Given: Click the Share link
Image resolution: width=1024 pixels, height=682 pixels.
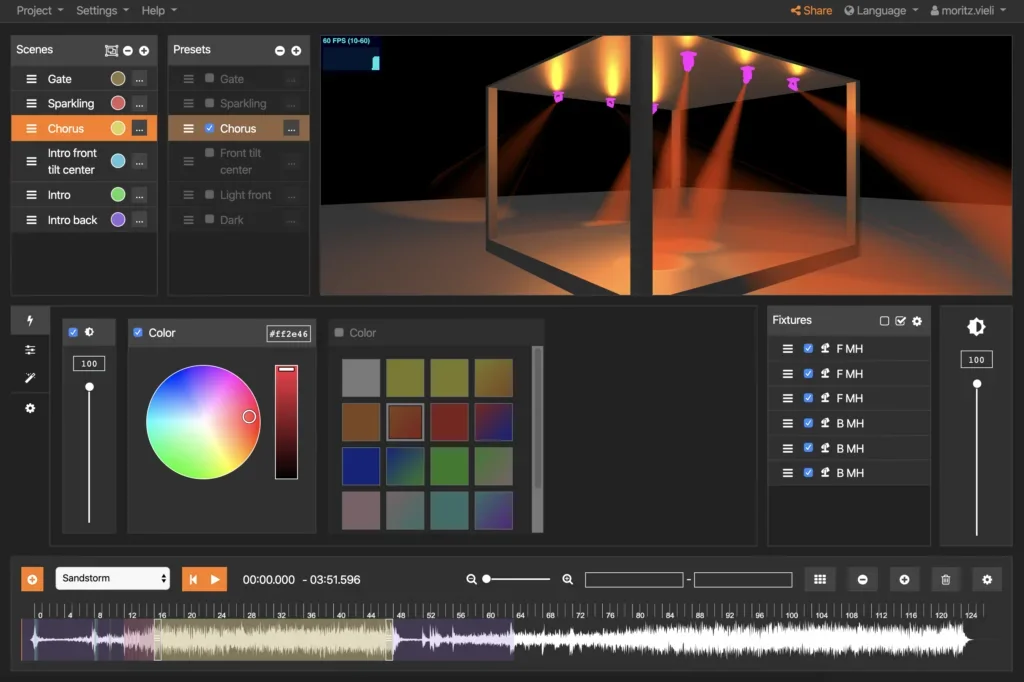Looking at the screenshot, I should coord(811,10).
